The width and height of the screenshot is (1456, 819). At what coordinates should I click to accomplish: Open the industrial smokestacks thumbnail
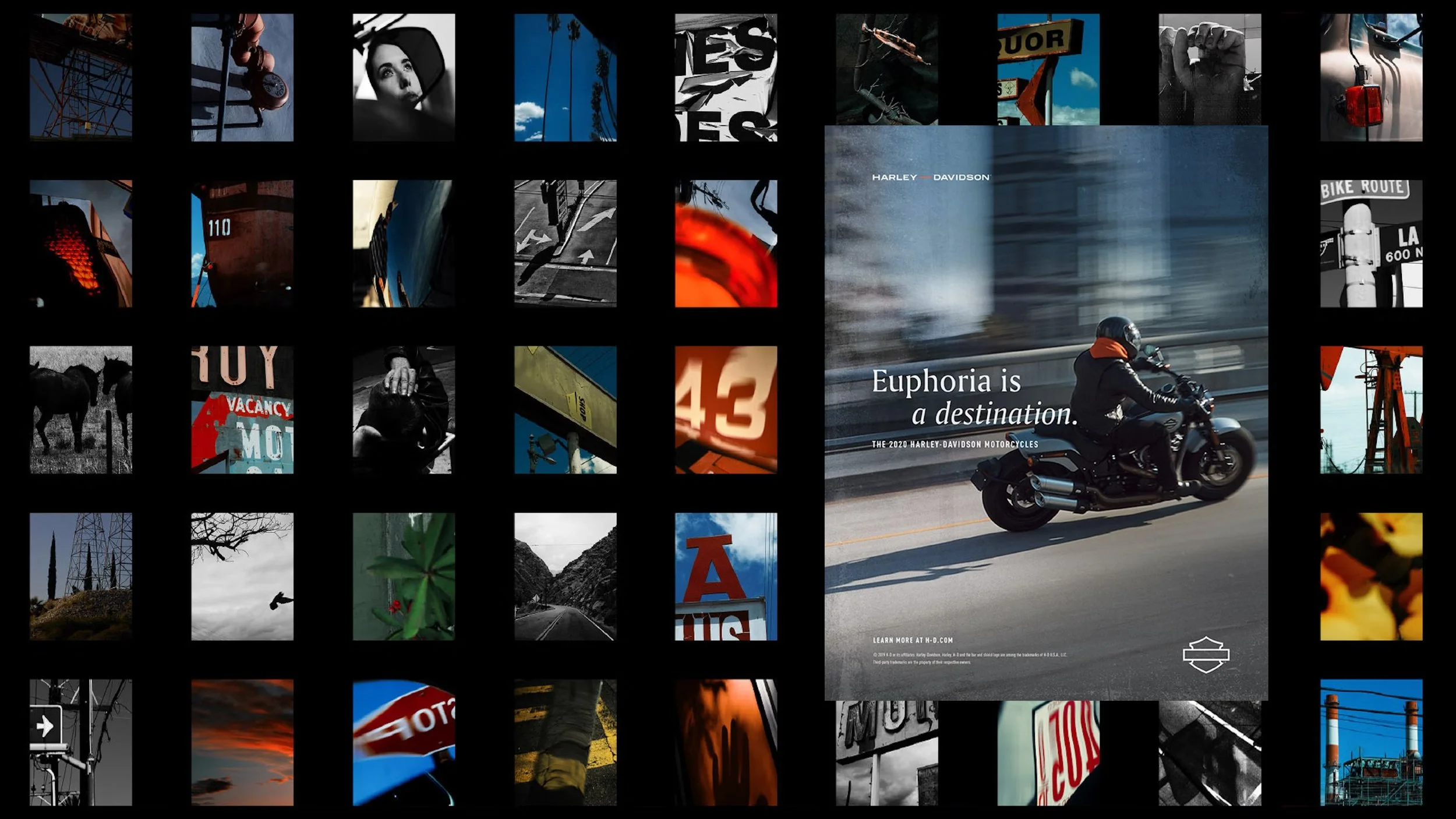1371,742
